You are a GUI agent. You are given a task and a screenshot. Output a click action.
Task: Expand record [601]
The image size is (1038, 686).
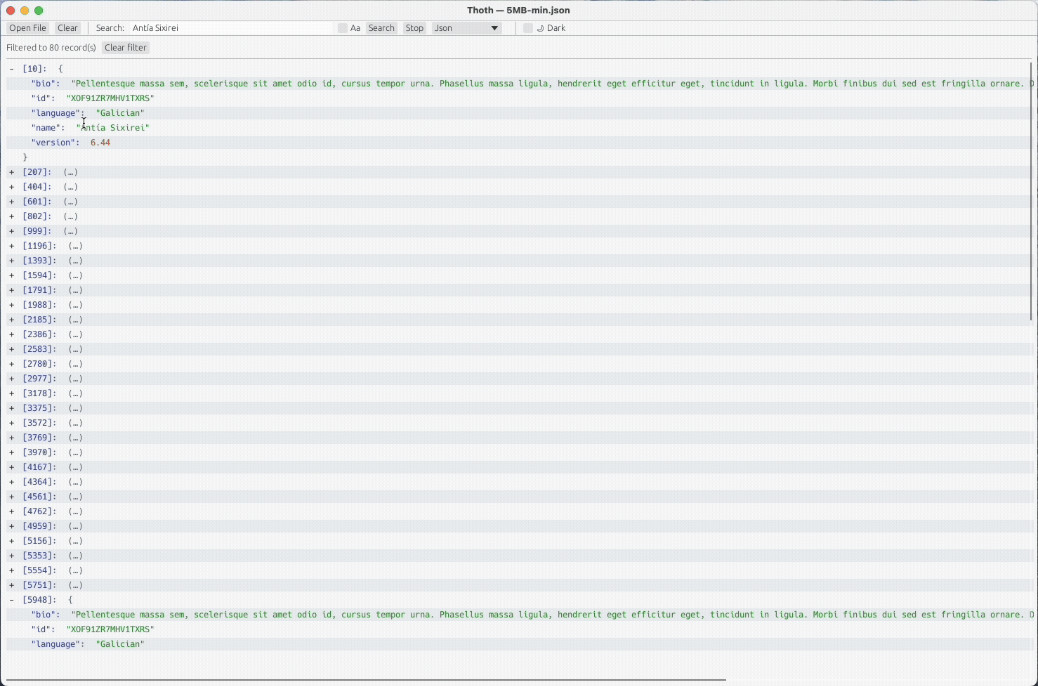coord(11,201)
